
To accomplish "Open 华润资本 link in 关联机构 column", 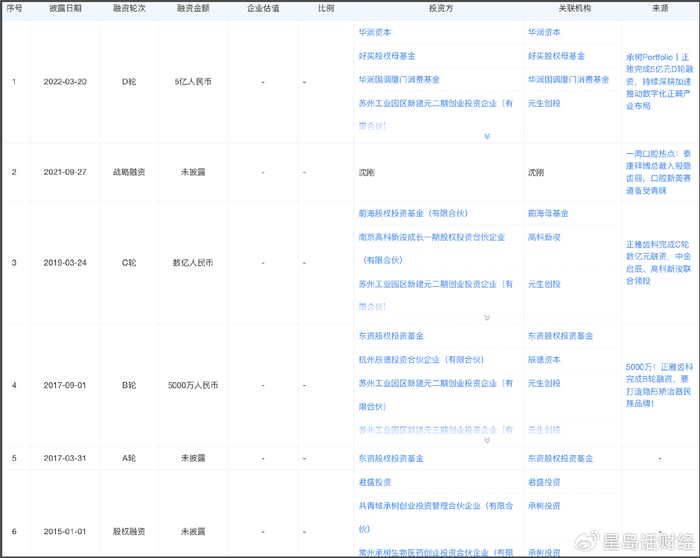I will 544,32.
